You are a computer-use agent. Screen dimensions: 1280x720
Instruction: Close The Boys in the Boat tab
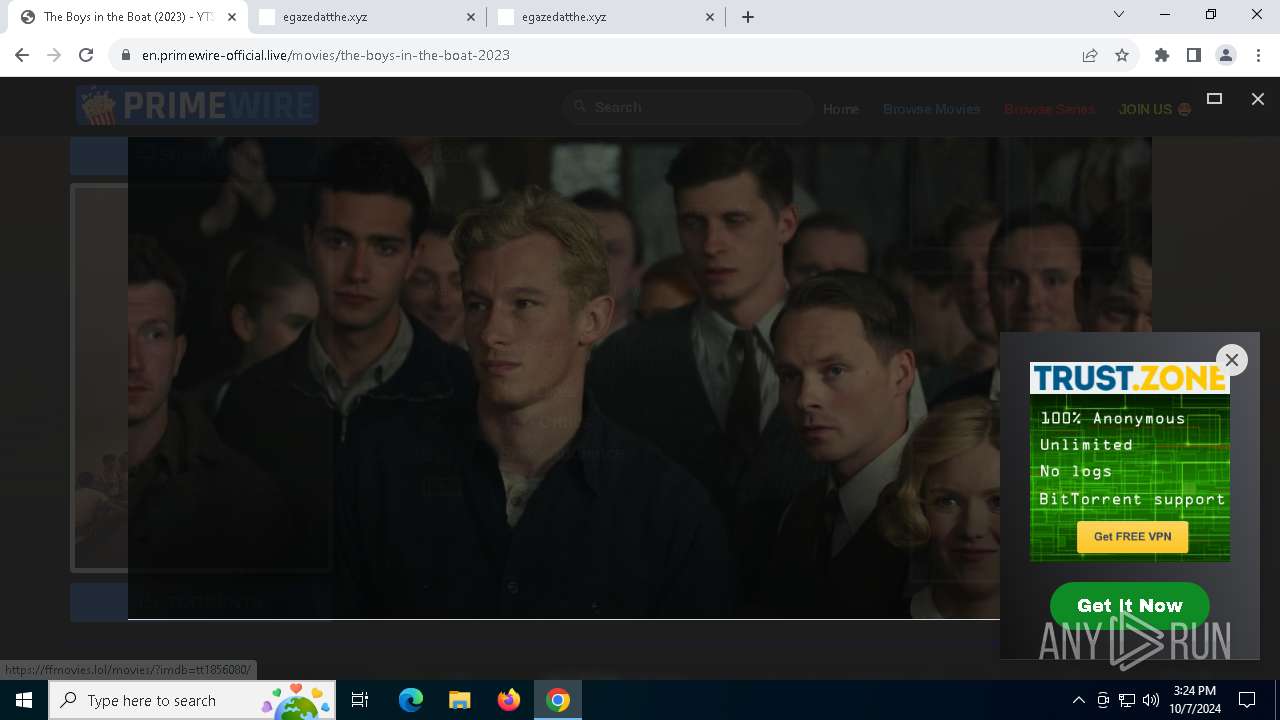tap(232, 17)
